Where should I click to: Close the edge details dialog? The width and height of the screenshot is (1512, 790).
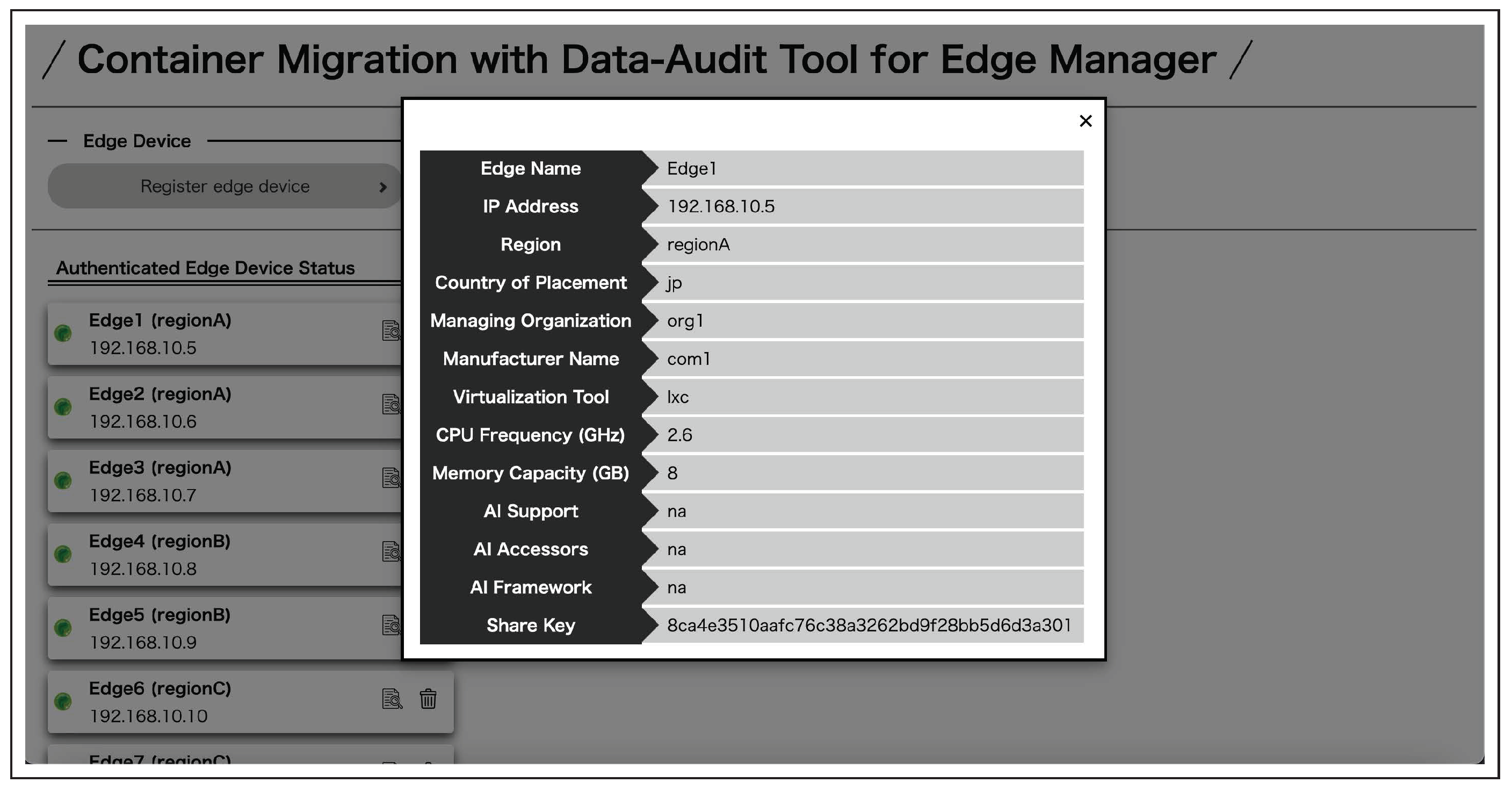1086,121
